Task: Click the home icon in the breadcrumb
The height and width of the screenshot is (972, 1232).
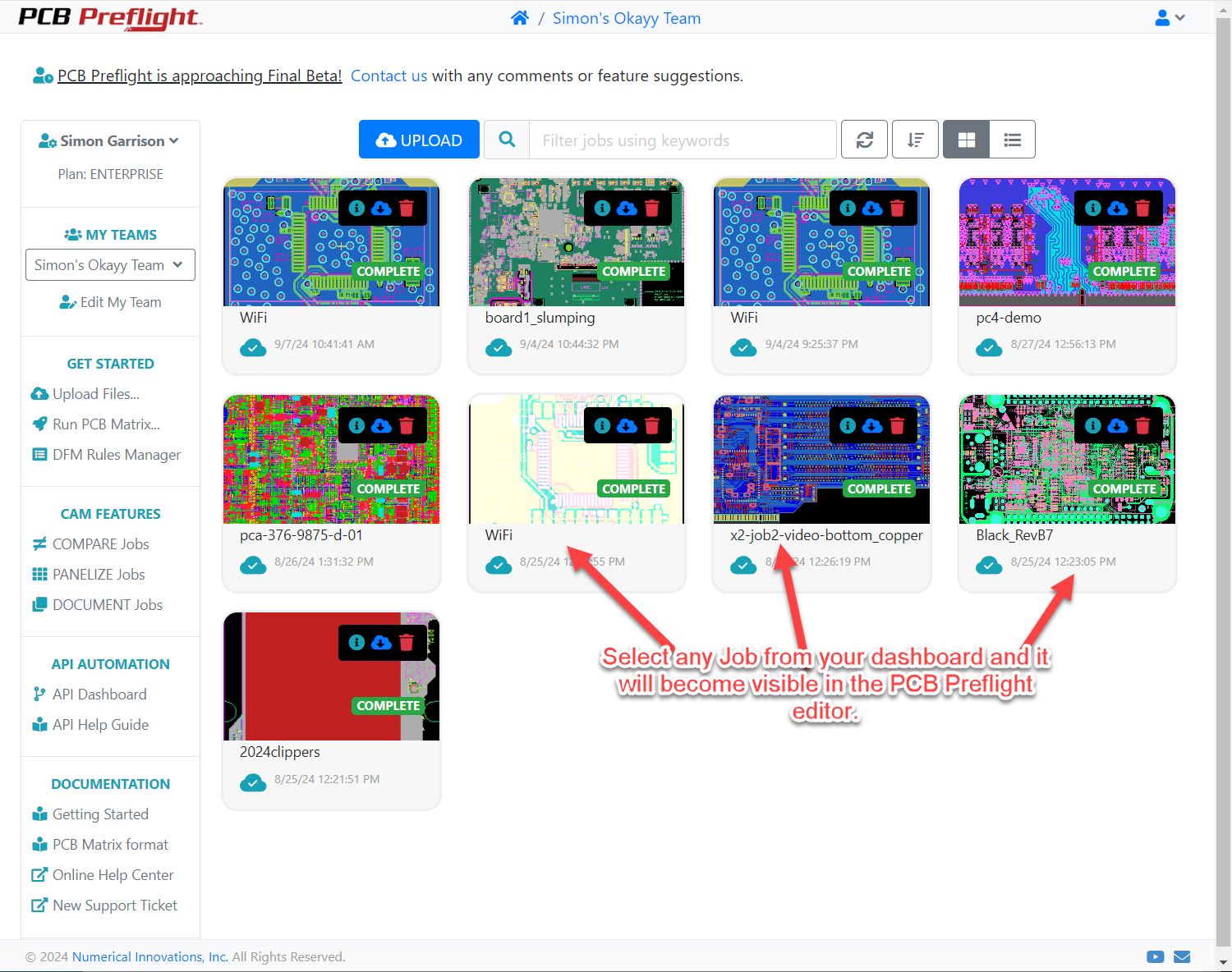Action: (519, 18)
